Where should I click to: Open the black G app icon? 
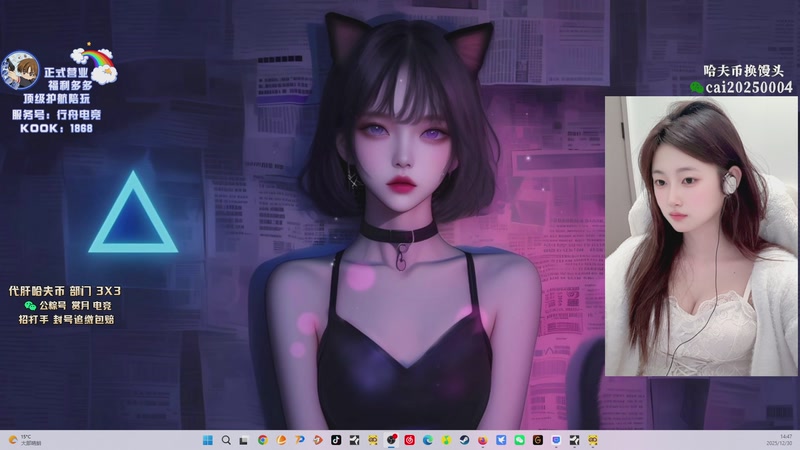(538, 440)
